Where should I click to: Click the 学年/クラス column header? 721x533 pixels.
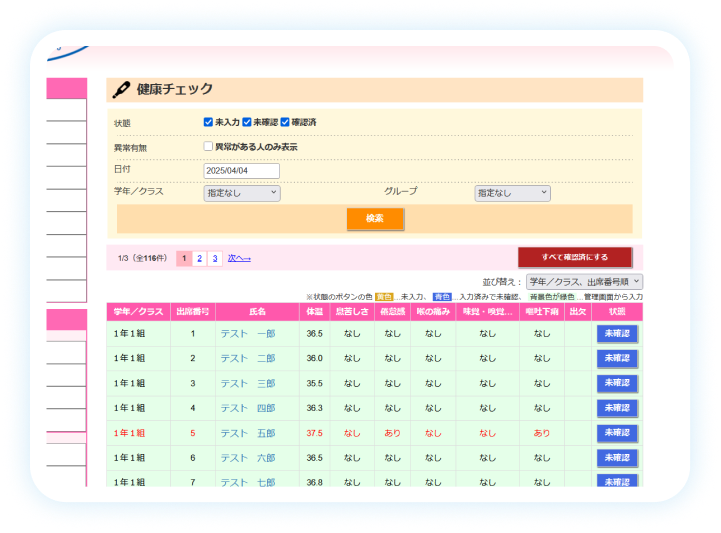138,312
